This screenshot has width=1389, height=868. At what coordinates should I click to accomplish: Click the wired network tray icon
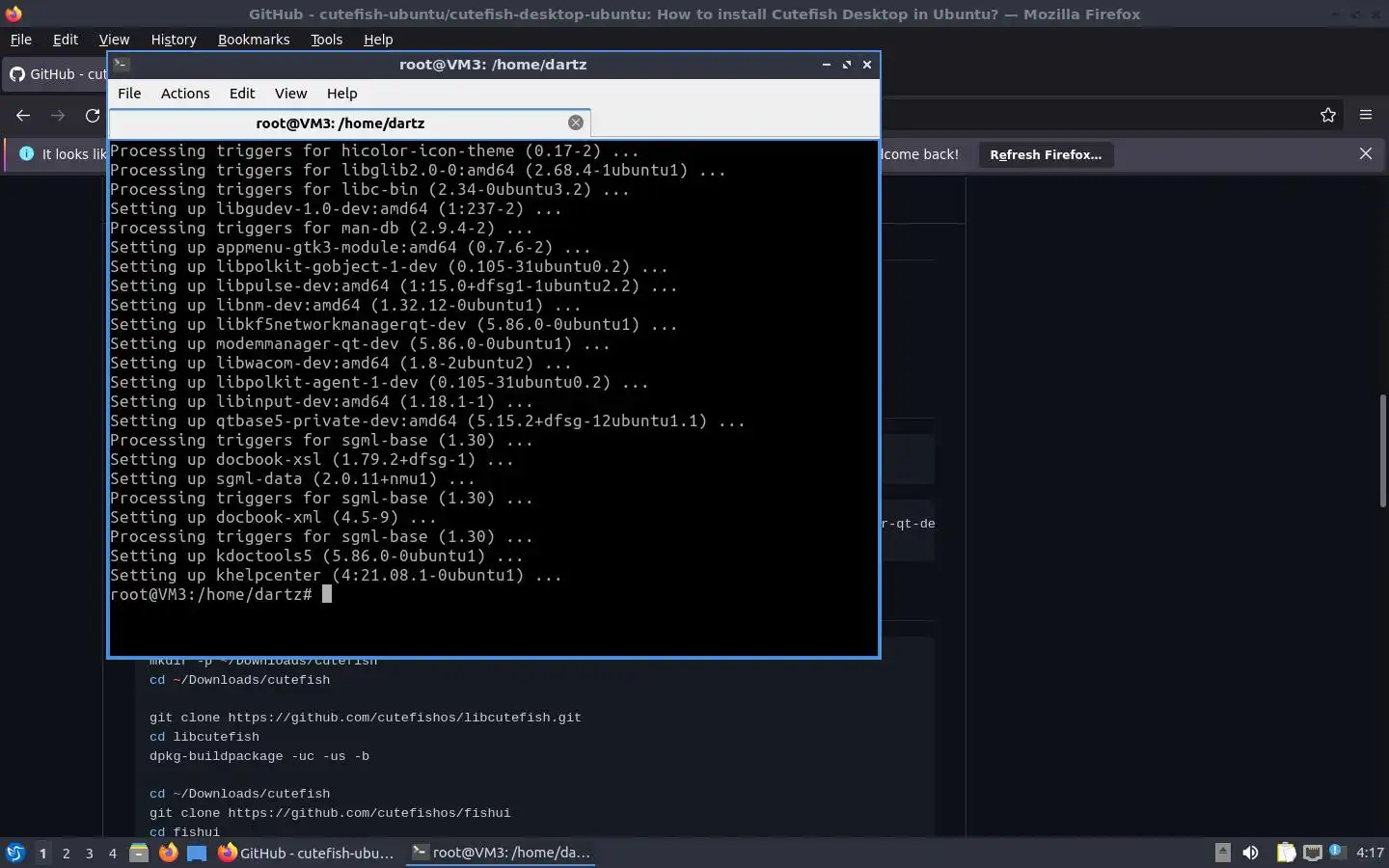point(1312,853)
